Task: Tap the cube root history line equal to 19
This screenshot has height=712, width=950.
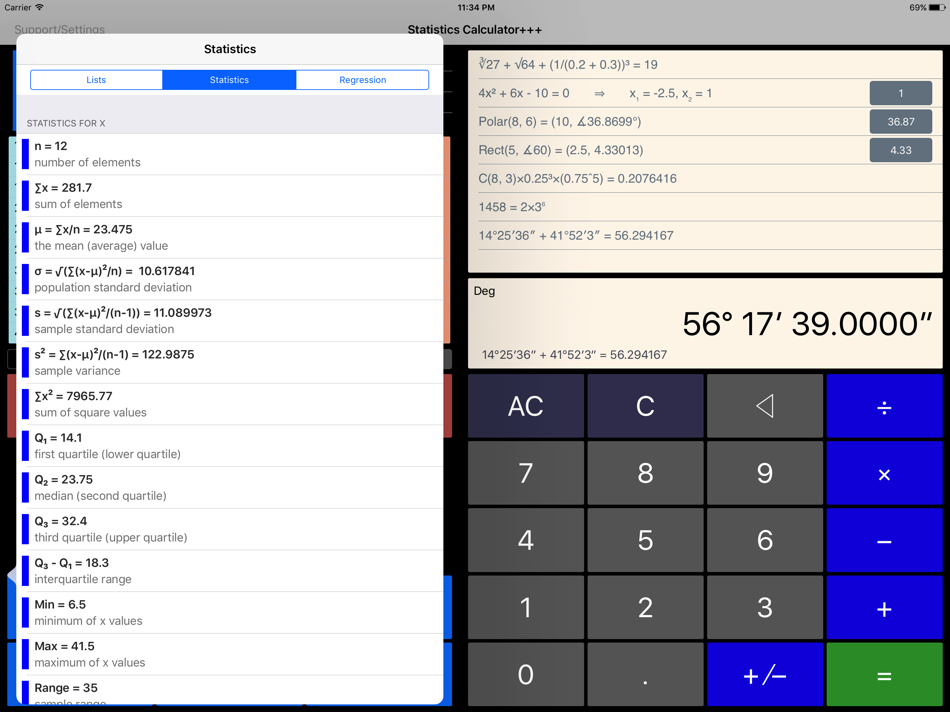Action: 568,65
